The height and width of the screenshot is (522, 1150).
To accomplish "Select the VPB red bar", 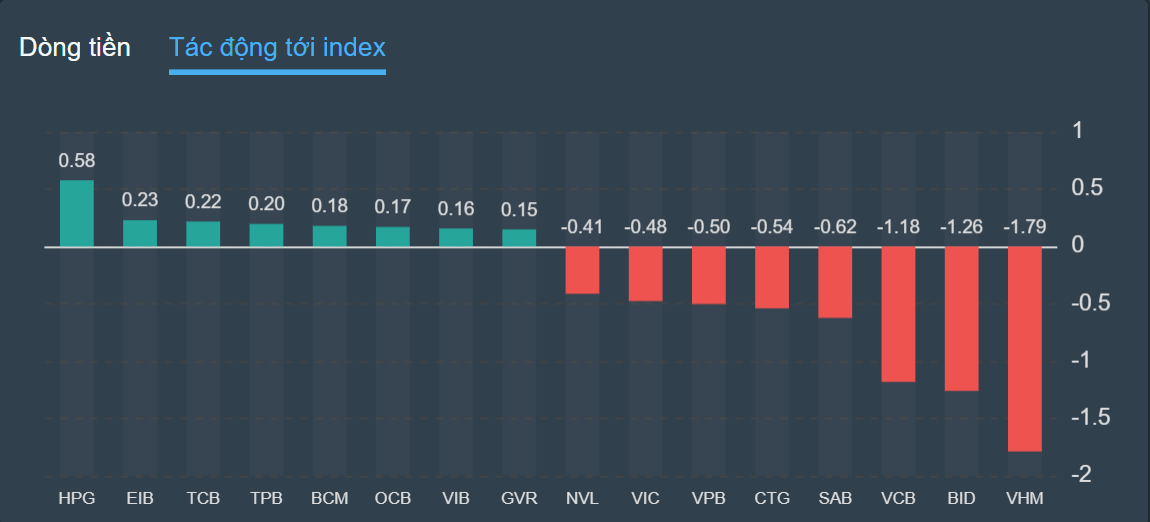I will 709,275.
